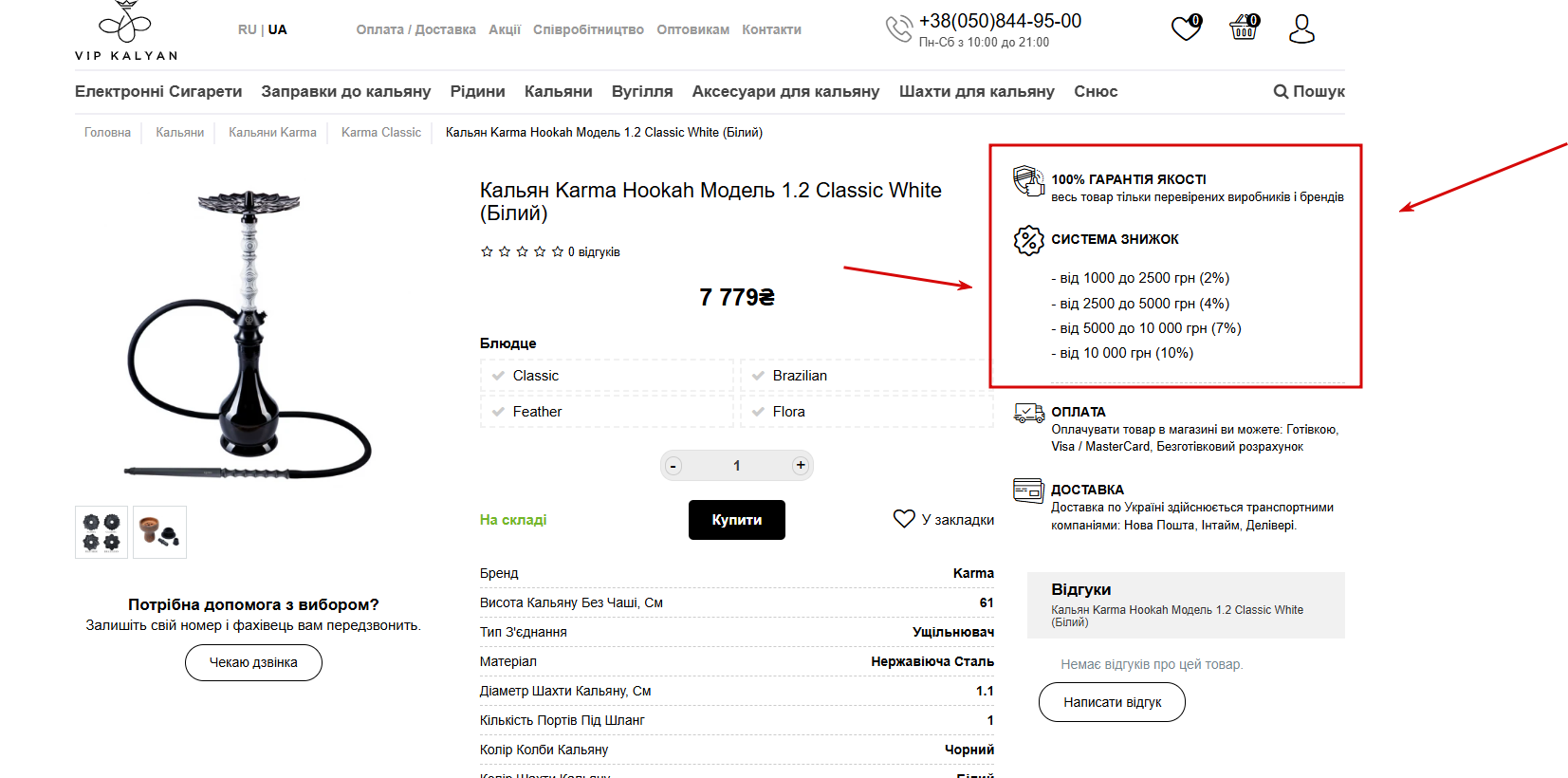The height and width of the screenshot is (778, 1568).
Task: Open Оплата / Доставка page
Action: (415, 29)
